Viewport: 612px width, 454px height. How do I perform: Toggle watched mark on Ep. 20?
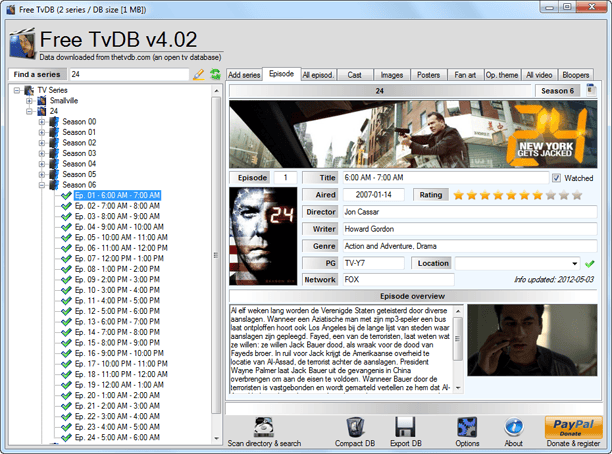(x=66, y=395)
